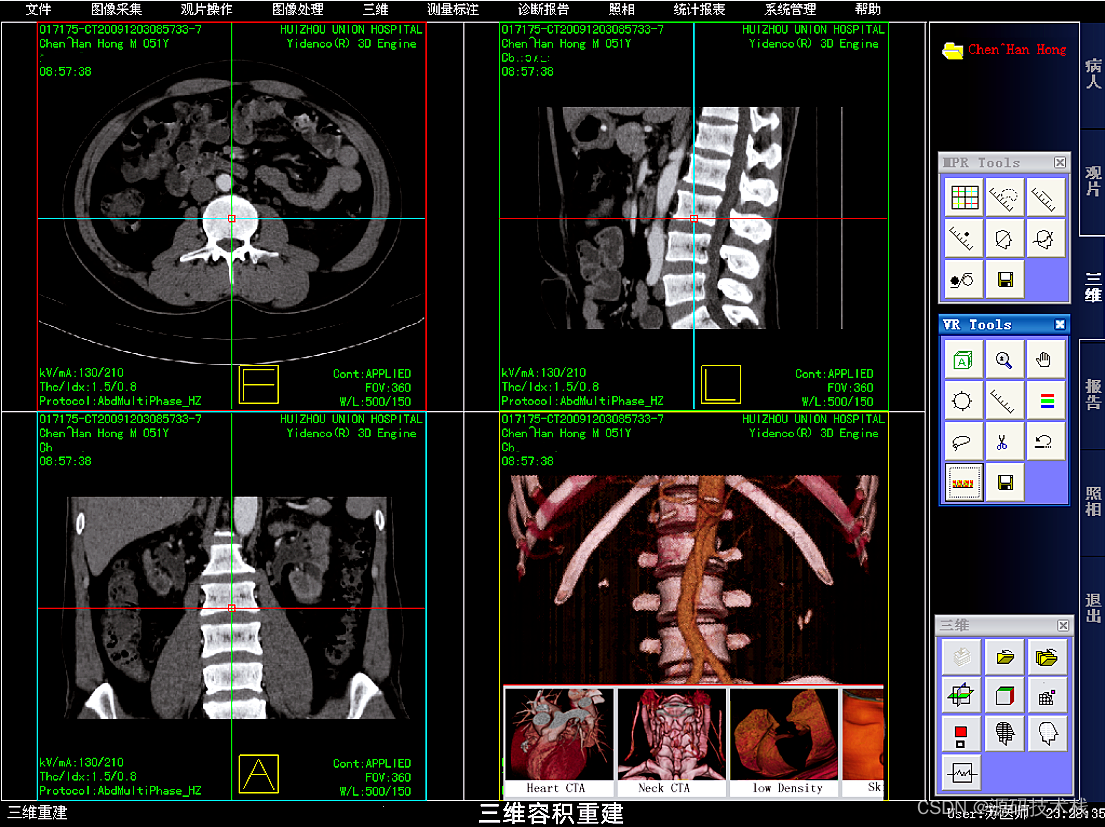Open the 照相 menu in the menu bar
Viewport: 1105px width, 827px height.
[x=622, y=9]
